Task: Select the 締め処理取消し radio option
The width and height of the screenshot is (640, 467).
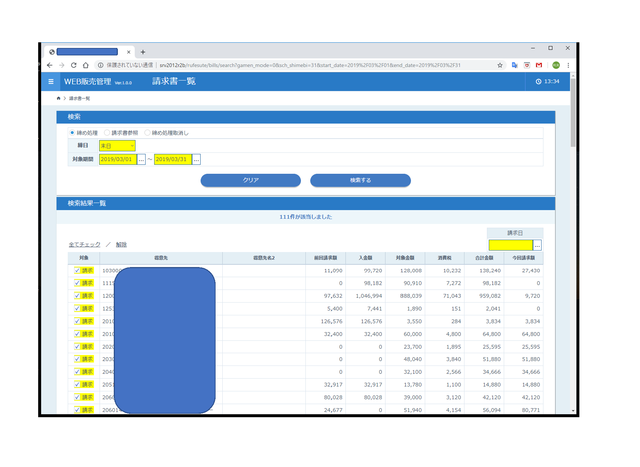Action: (148, 133)
